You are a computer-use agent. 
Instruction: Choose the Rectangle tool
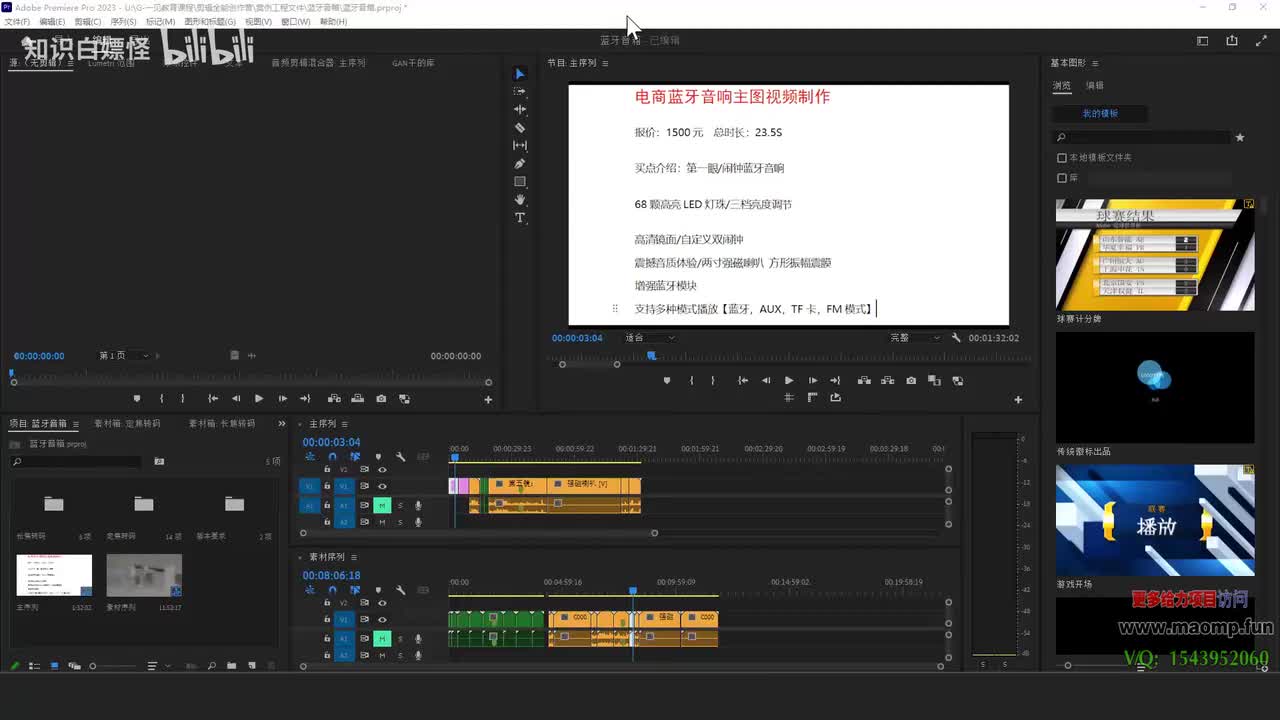point(519,181)
